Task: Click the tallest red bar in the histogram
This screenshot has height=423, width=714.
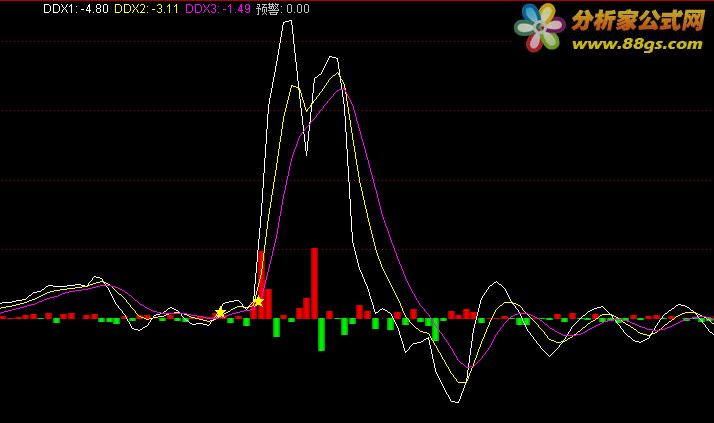Action: [314, 283]
